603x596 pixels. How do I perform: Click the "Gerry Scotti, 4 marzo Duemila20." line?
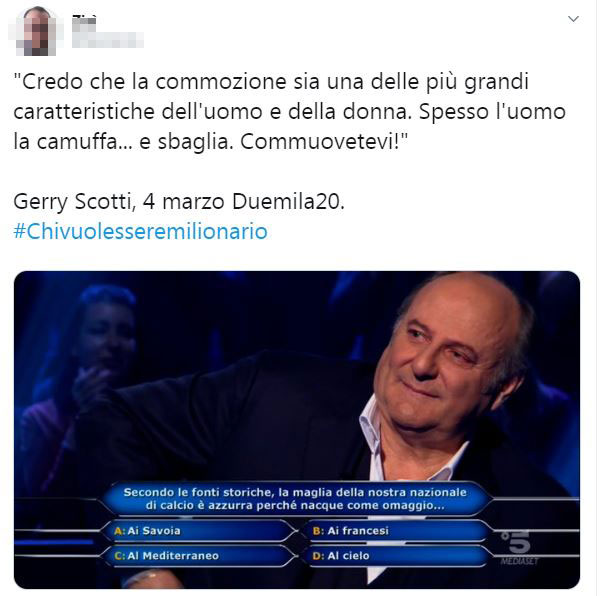179,201
